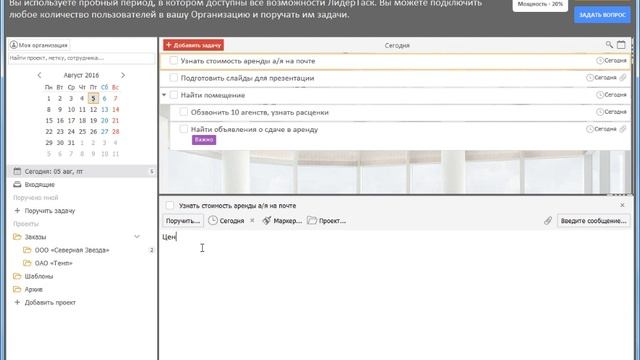This screenshot has height=360, width=640.
Task: Open the OAO Temp project
Action: tap(53, 263)
